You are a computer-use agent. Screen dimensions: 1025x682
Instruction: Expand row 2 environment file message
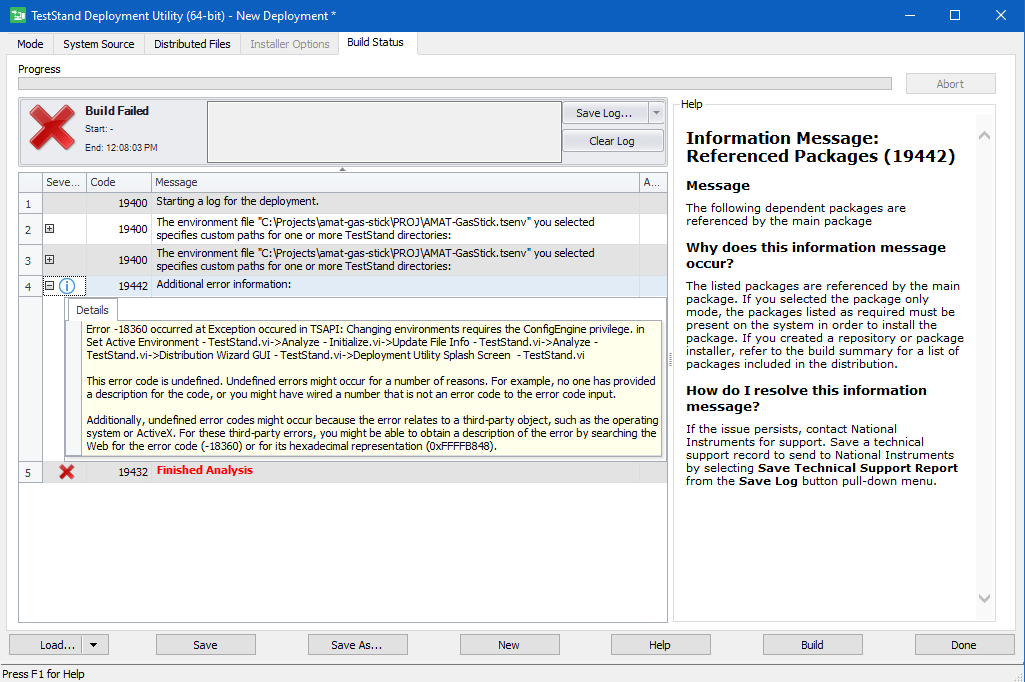(49, 228)
